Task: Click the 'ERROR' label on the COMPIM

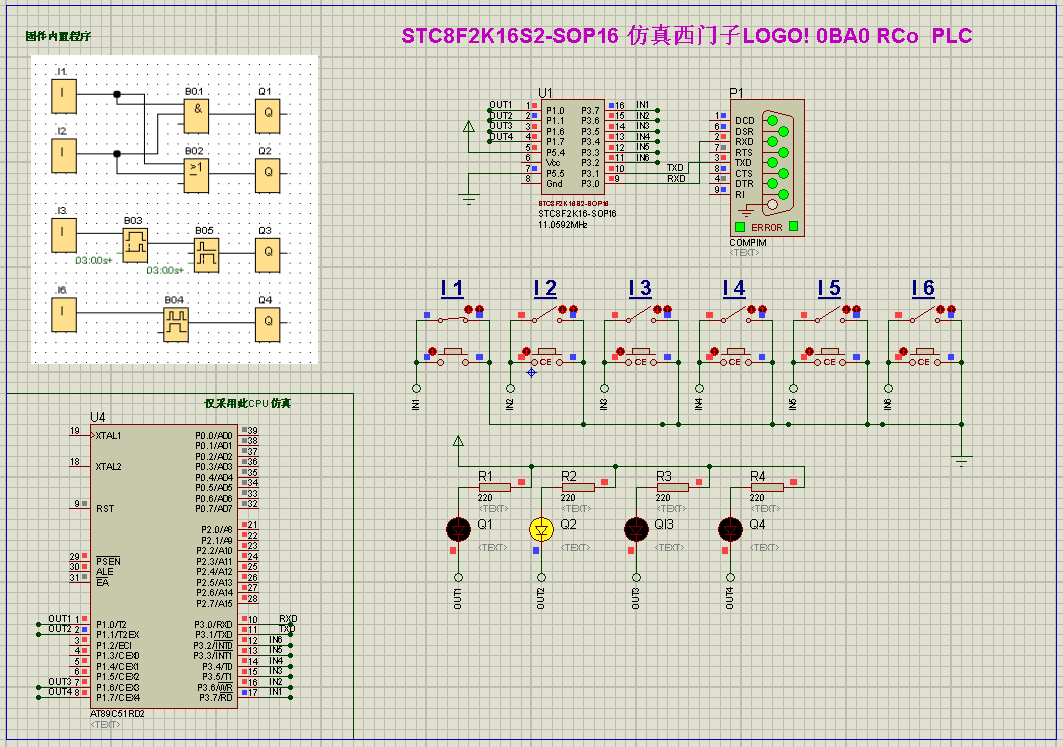Action: tap(767, 228)
